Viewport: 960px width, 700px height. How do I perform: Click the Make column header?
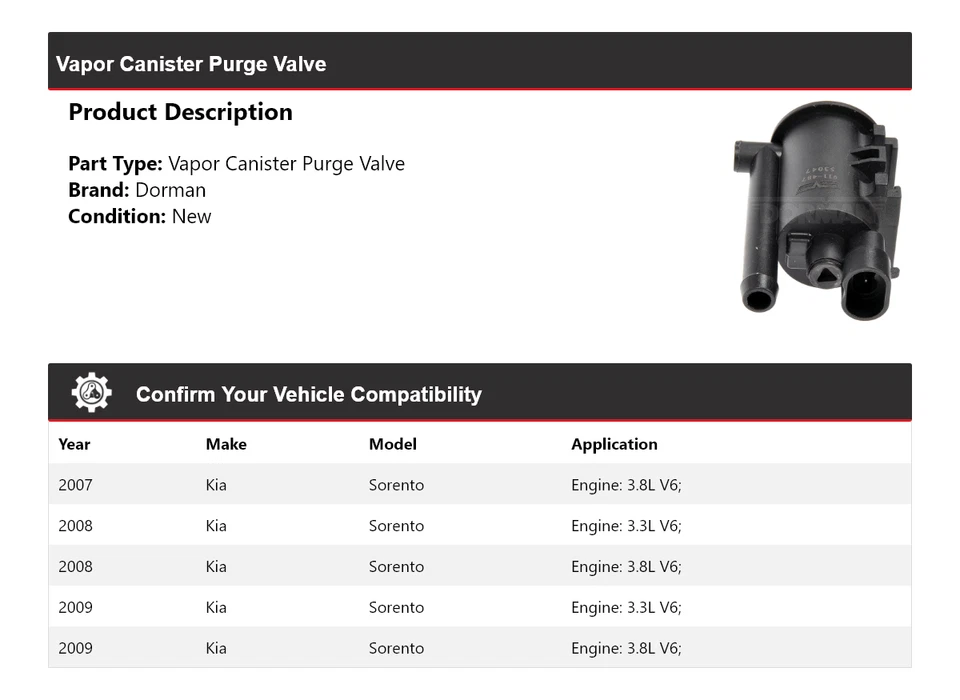[226, 444]
